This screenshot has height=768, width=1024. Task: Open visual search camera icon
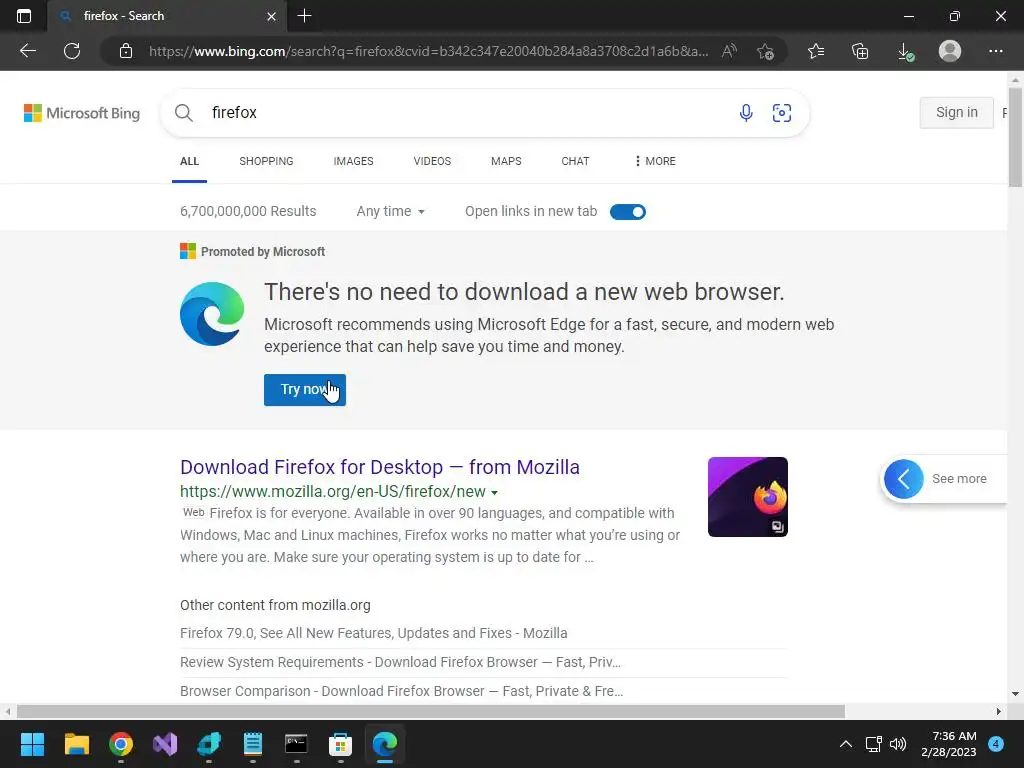point(782,113)
